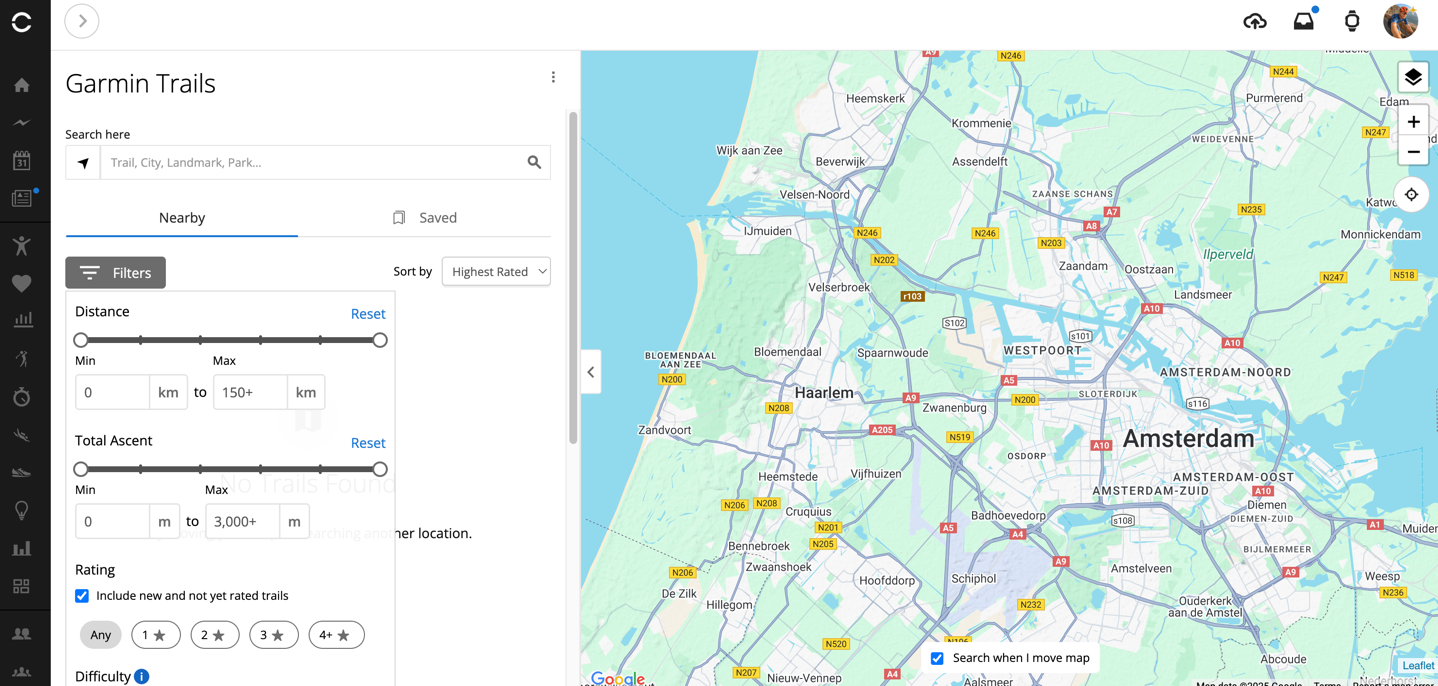Image resolution: width=1438 pixels, height=686 pixels.
Task: Open the shoe gear icon in sidebar
Action: click(x=22, y=472)
